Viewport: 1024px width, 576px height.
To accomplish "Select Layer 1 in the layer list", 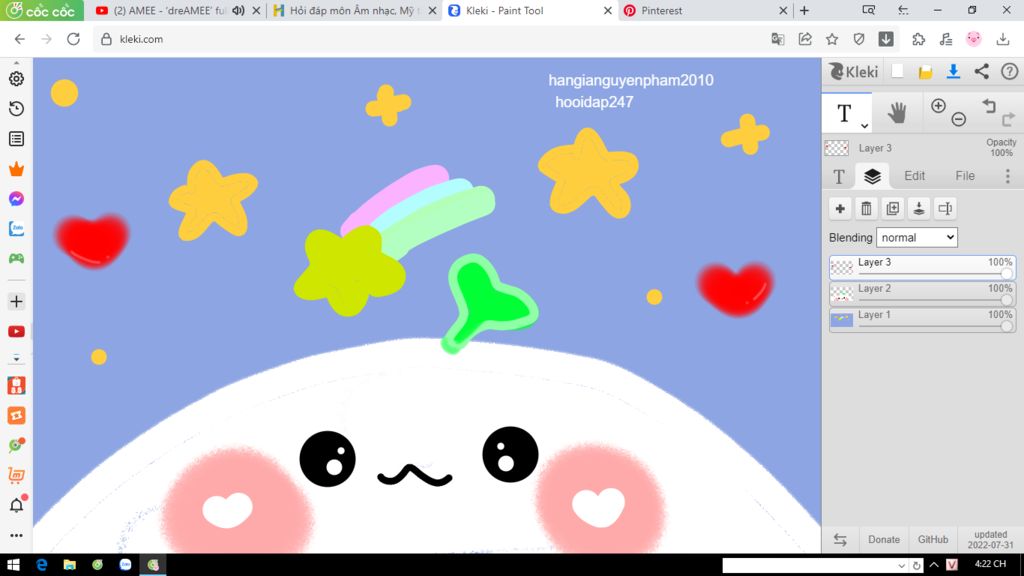I will pos(922,319).
